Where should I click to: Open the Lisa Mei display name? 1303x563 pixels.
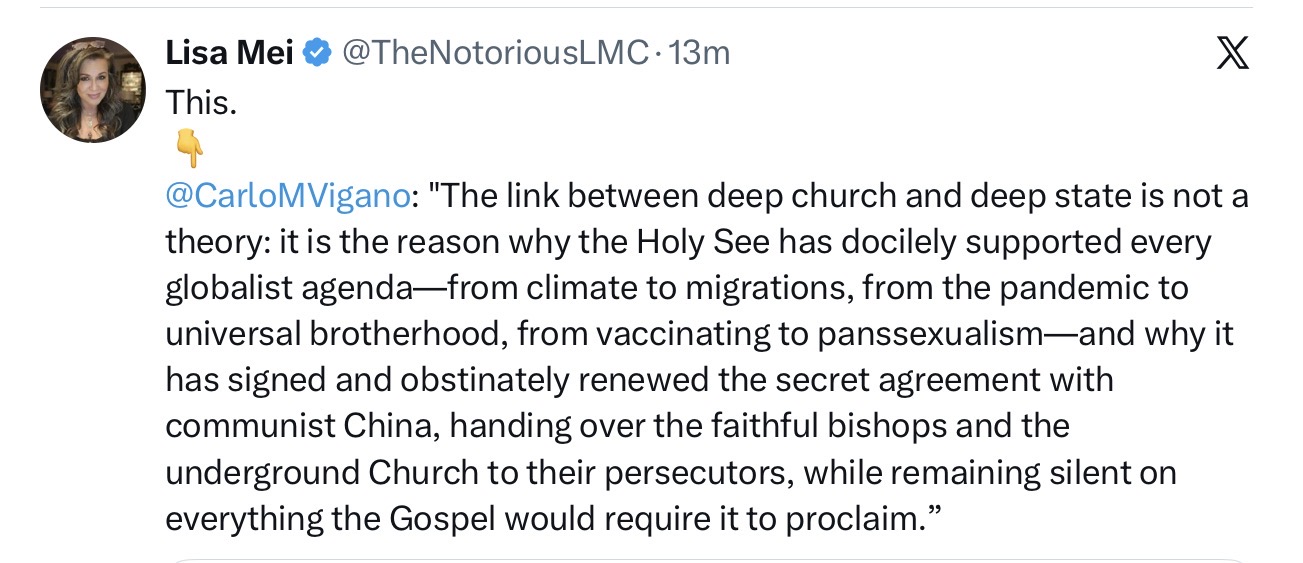230,53
